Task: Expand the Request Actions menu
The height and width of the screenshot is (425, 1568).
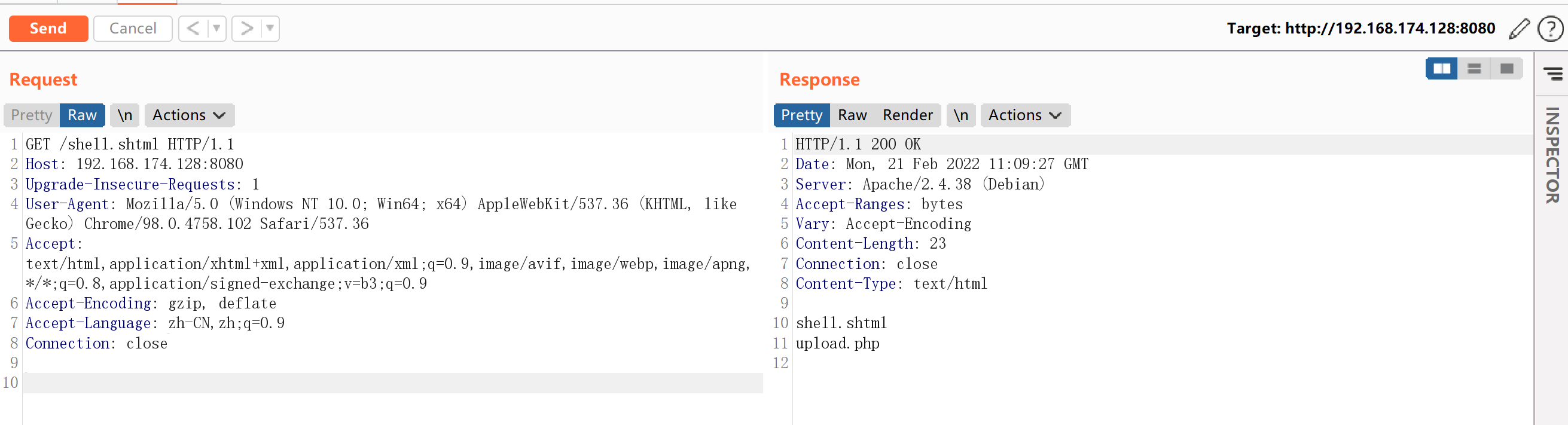Action: [x=189, y=115]
